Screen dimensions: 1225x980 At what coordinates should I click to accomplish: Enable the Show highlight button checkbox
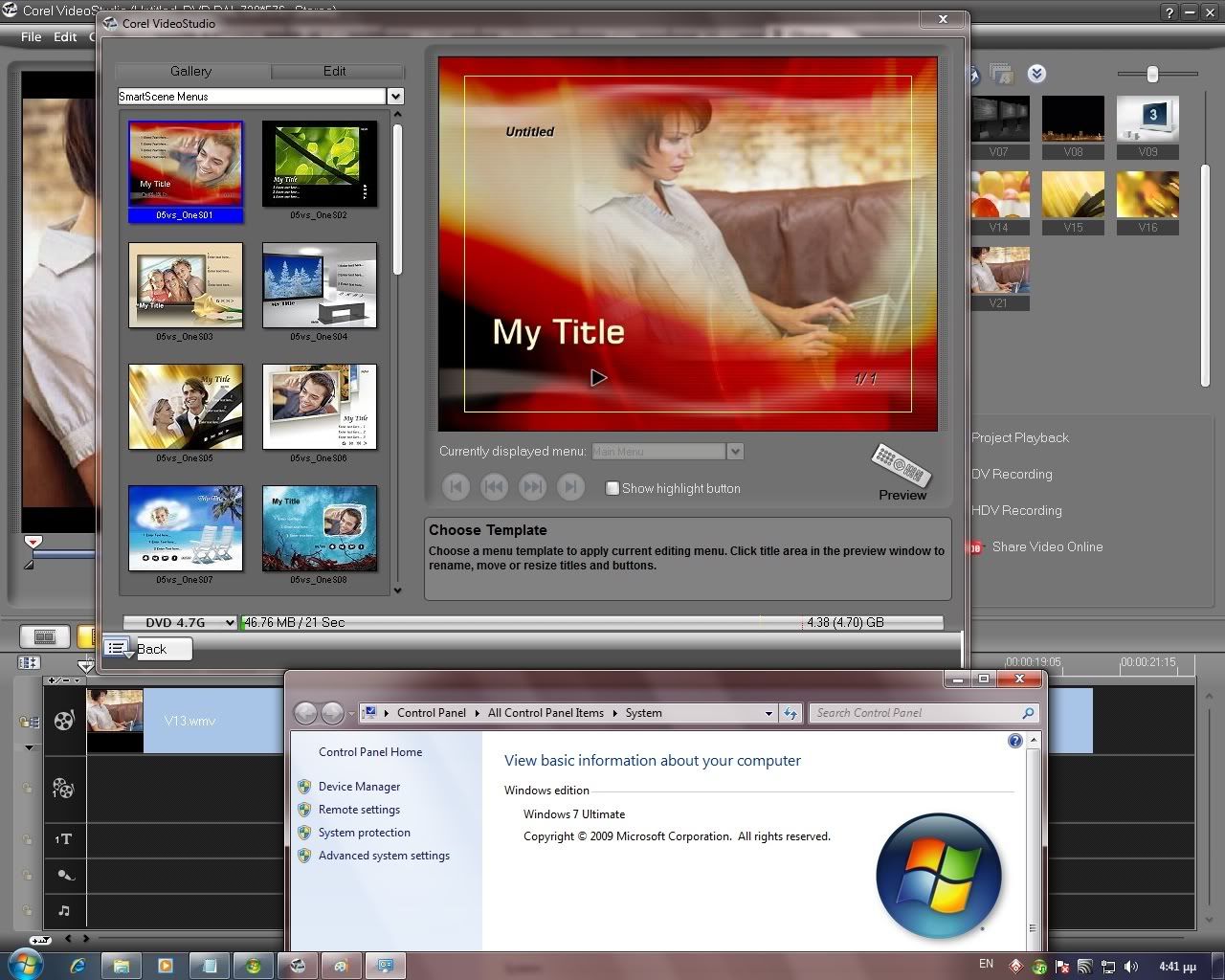click(612, 488)
